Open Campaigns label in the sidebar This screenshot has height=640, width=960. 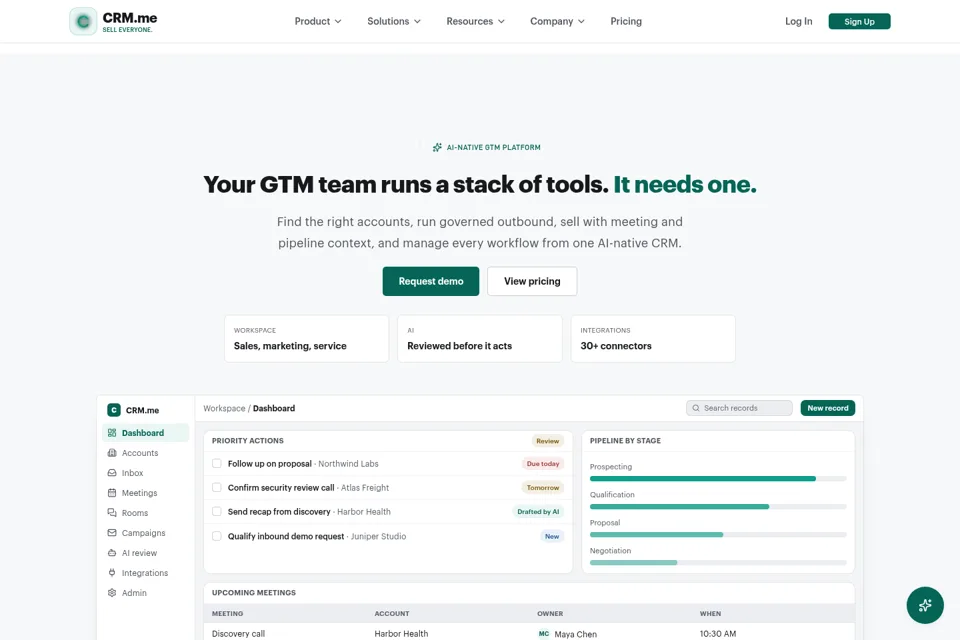(x=143, y=533)
